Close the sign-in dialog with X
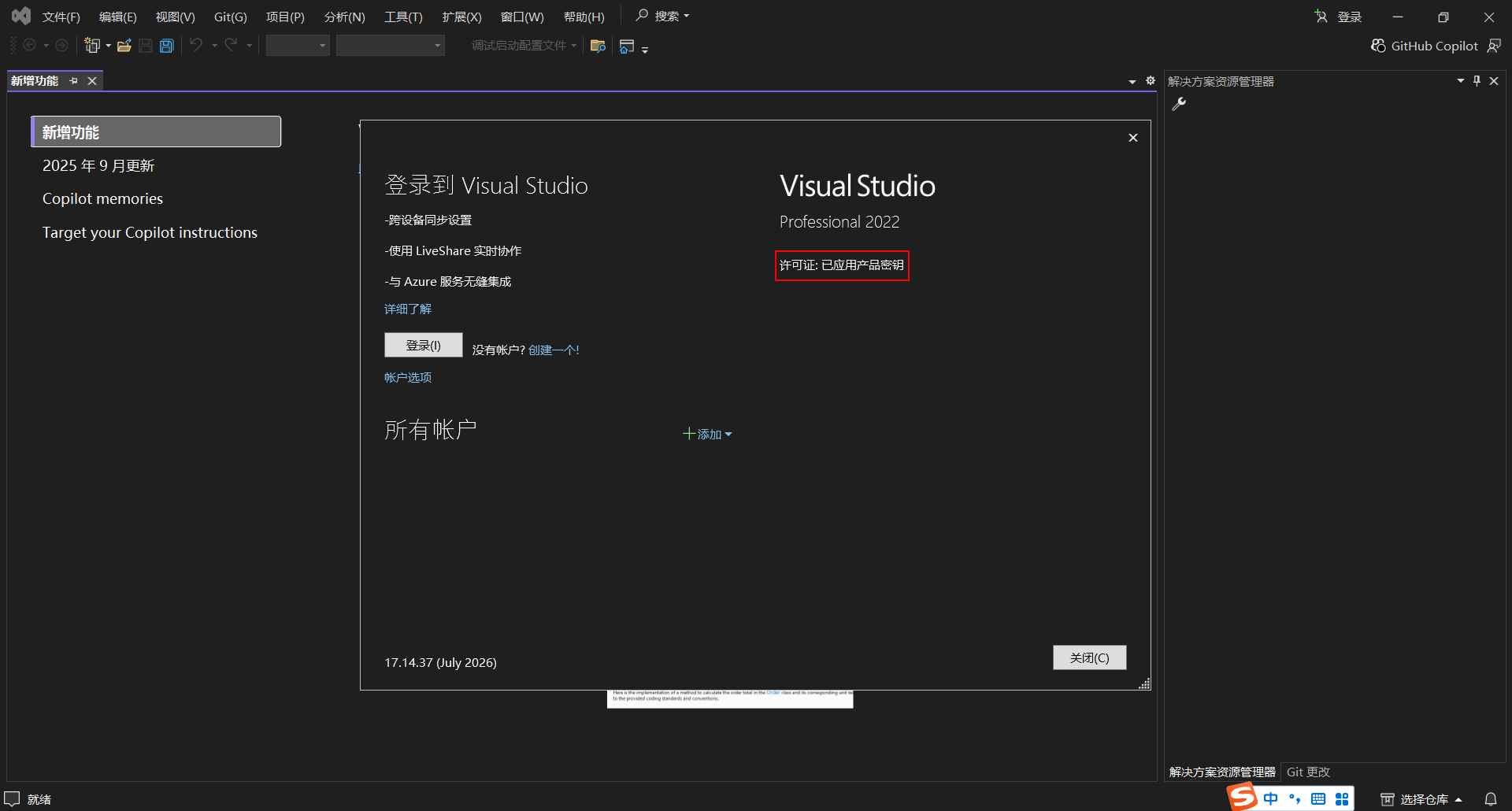Screen dimensions: 1512x811 coord(1133,138)
